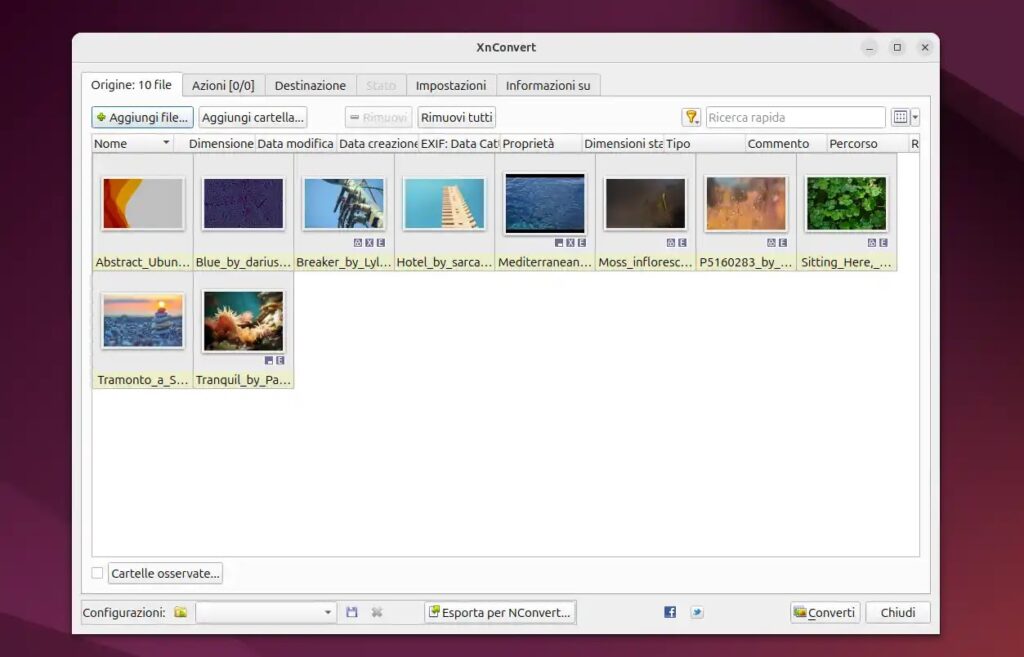
Task: Select the Tramonto_a_S thumbnail
Action: 141,320
